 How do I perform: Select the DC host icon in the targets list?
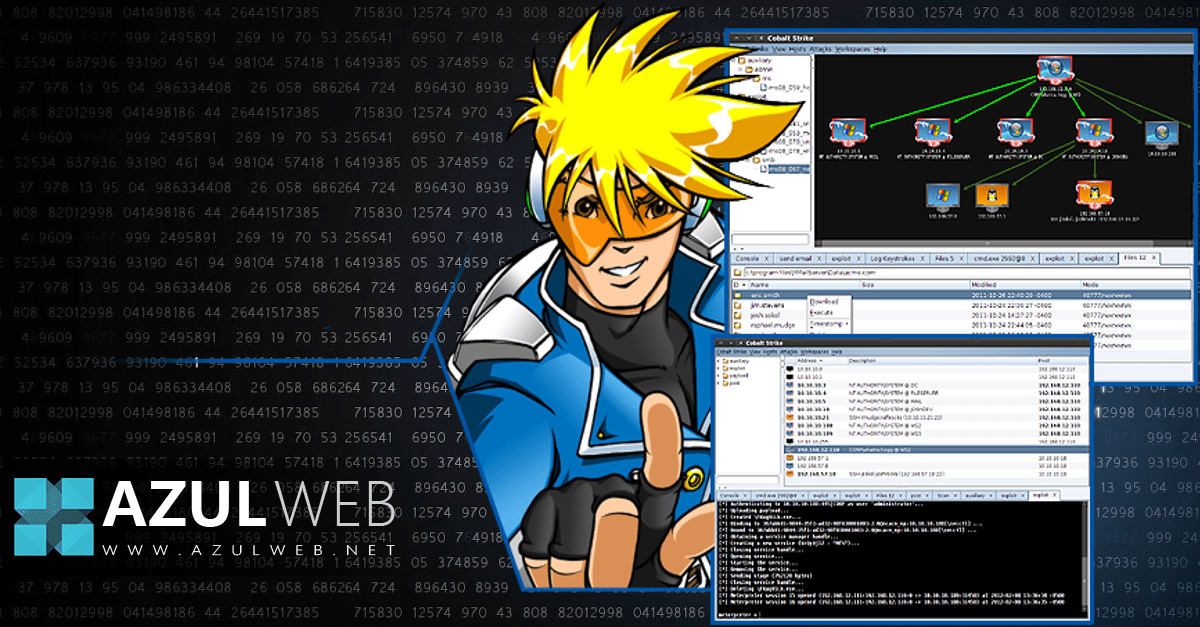(x=791, y=385)
